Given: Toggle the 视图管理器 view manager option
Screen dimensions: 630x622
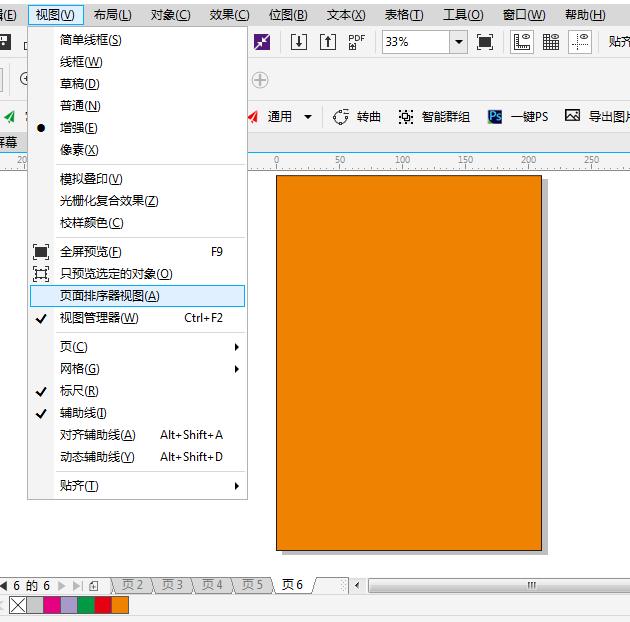Looking at the screenshot, I should click(x=99, y=318).
